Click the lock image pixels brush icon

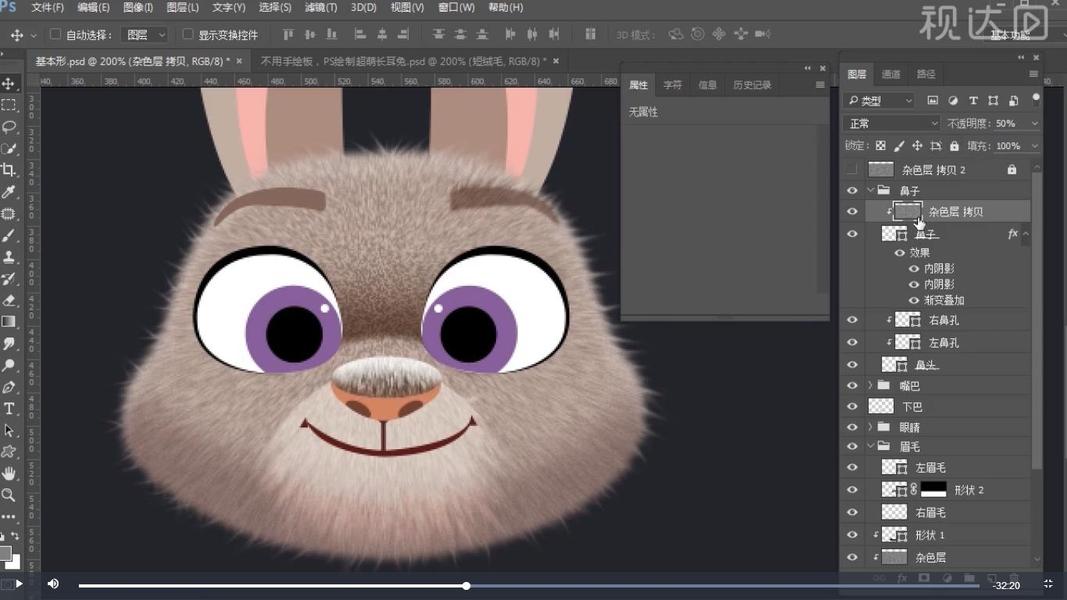pyautogui.click(x=899, y=146)
